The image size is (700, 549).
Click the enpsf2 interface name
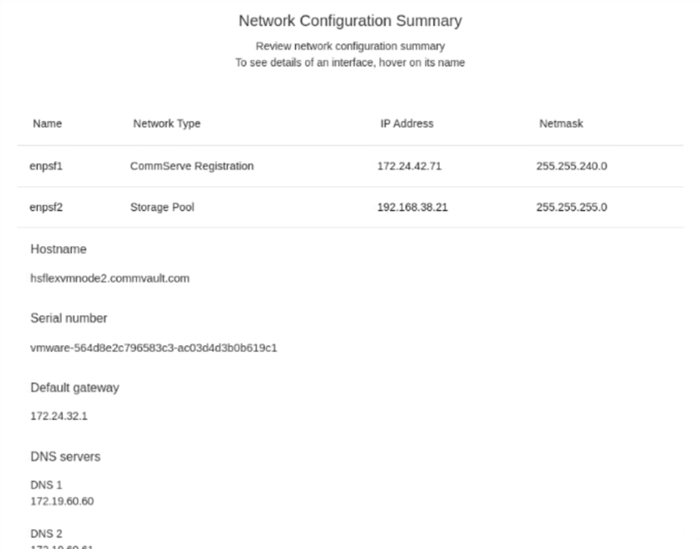pos(46,208)
